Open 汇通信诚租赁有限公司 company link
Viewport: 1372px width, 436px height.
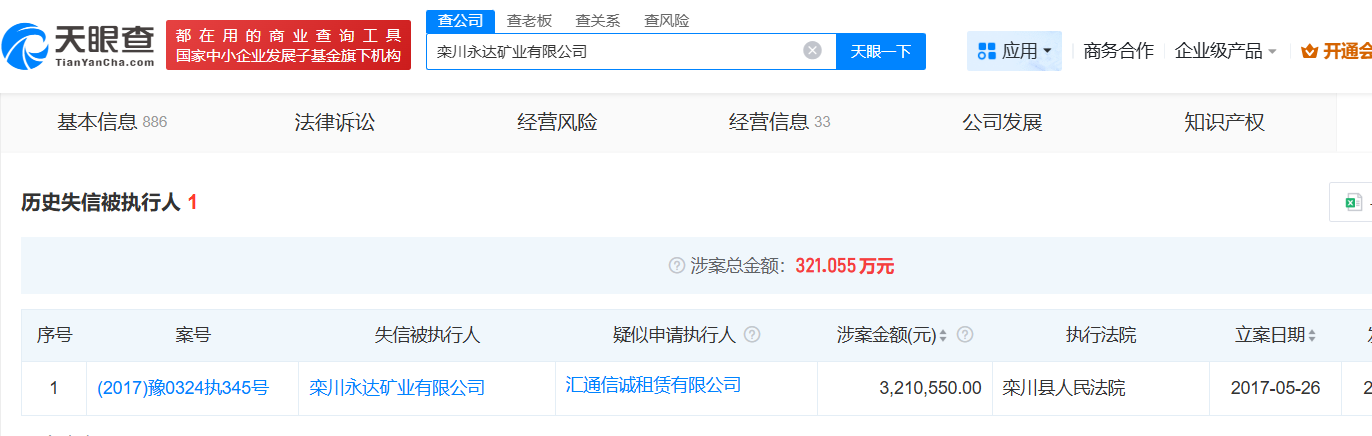653,385
